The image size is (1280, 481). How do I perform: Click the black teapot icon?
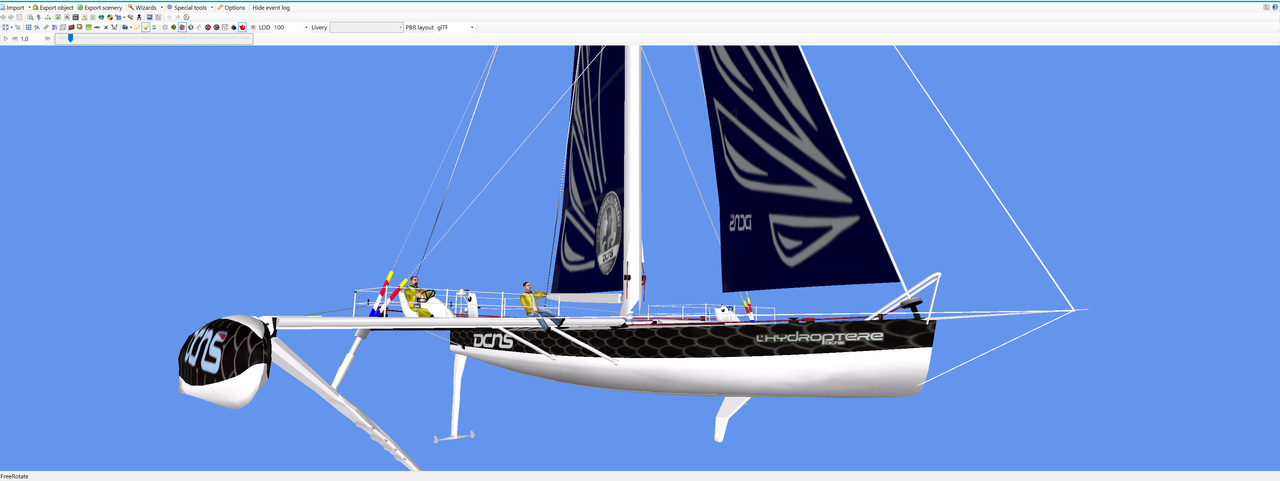pyautogui.click(x=233, y=27)
